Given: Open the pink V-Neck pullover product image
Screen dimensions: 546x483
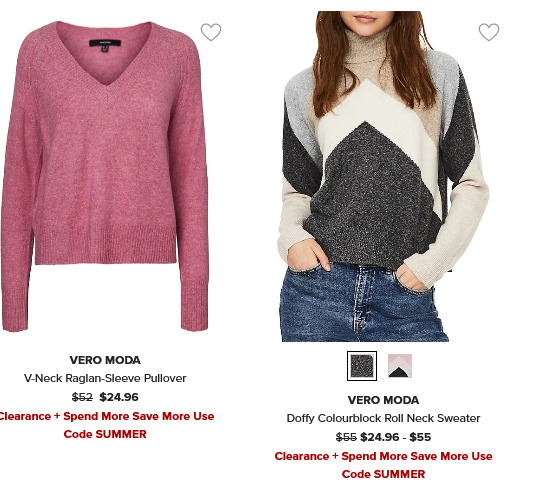Looking at the screenshot, I should click(105, 176).
